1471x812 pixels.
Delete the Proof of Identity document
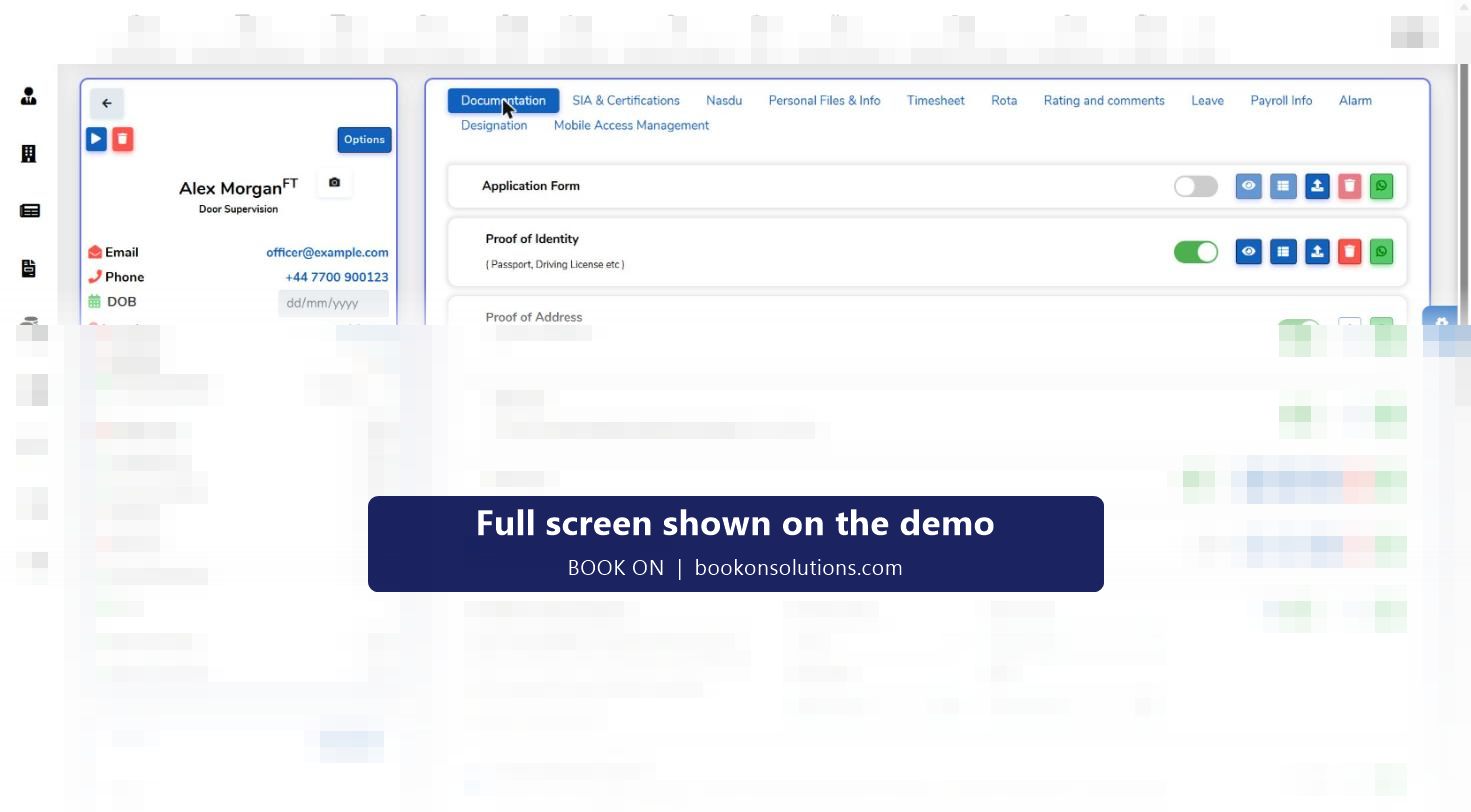click(x=1350, y=252)
